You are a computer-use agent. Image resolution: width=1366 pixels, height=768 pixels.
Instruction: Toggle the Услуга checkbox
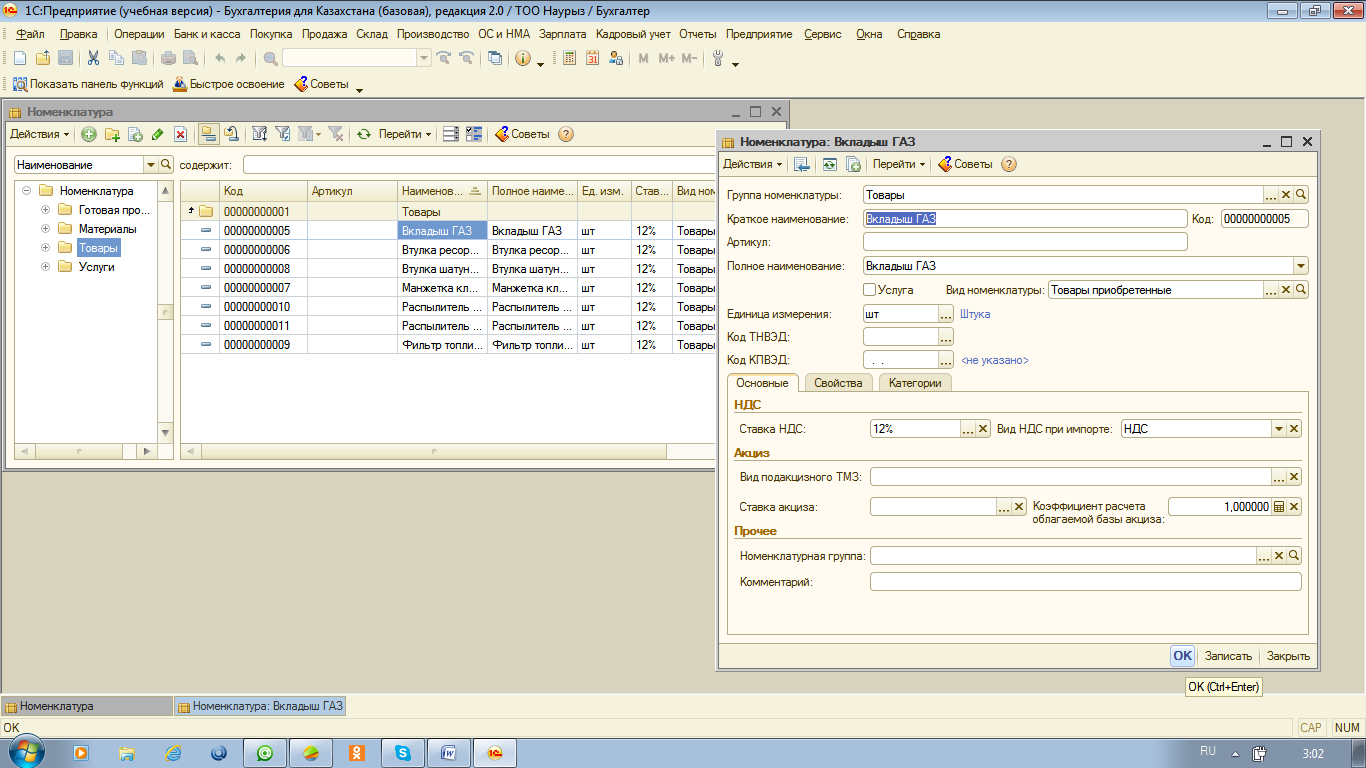tap(870, 290)
